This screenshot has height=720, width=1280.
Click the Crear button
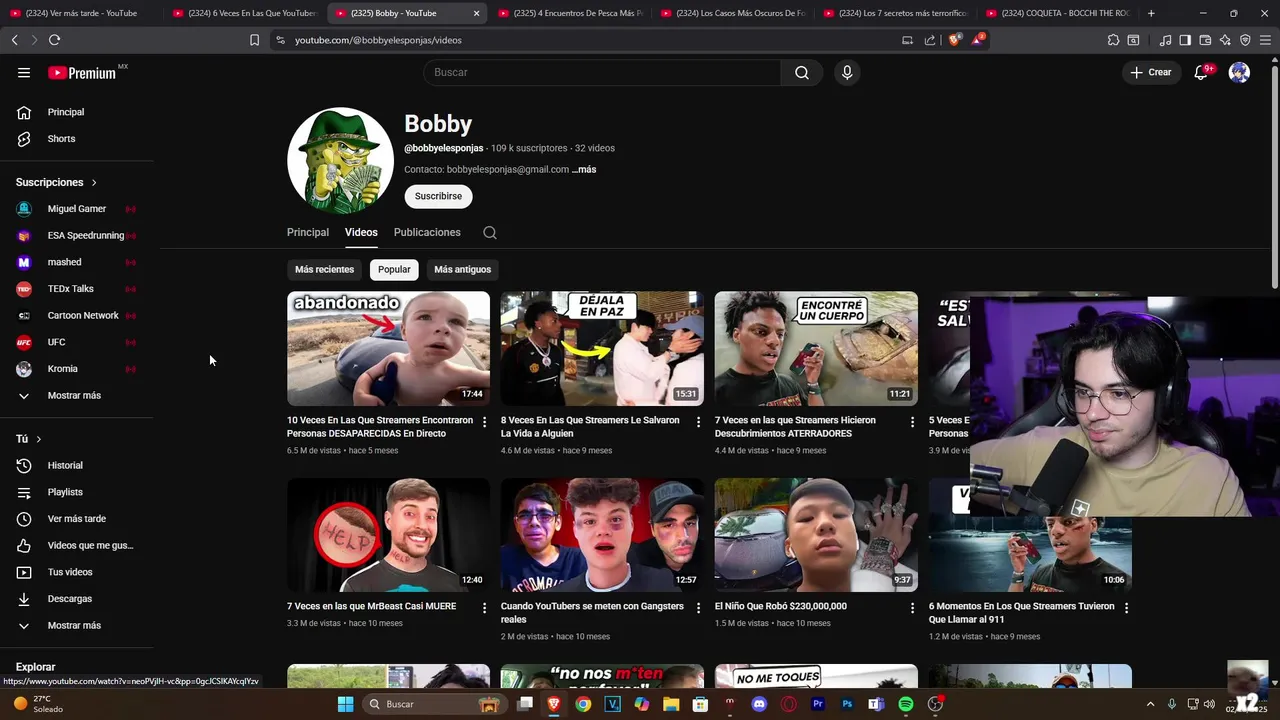tap(1151, 72)
